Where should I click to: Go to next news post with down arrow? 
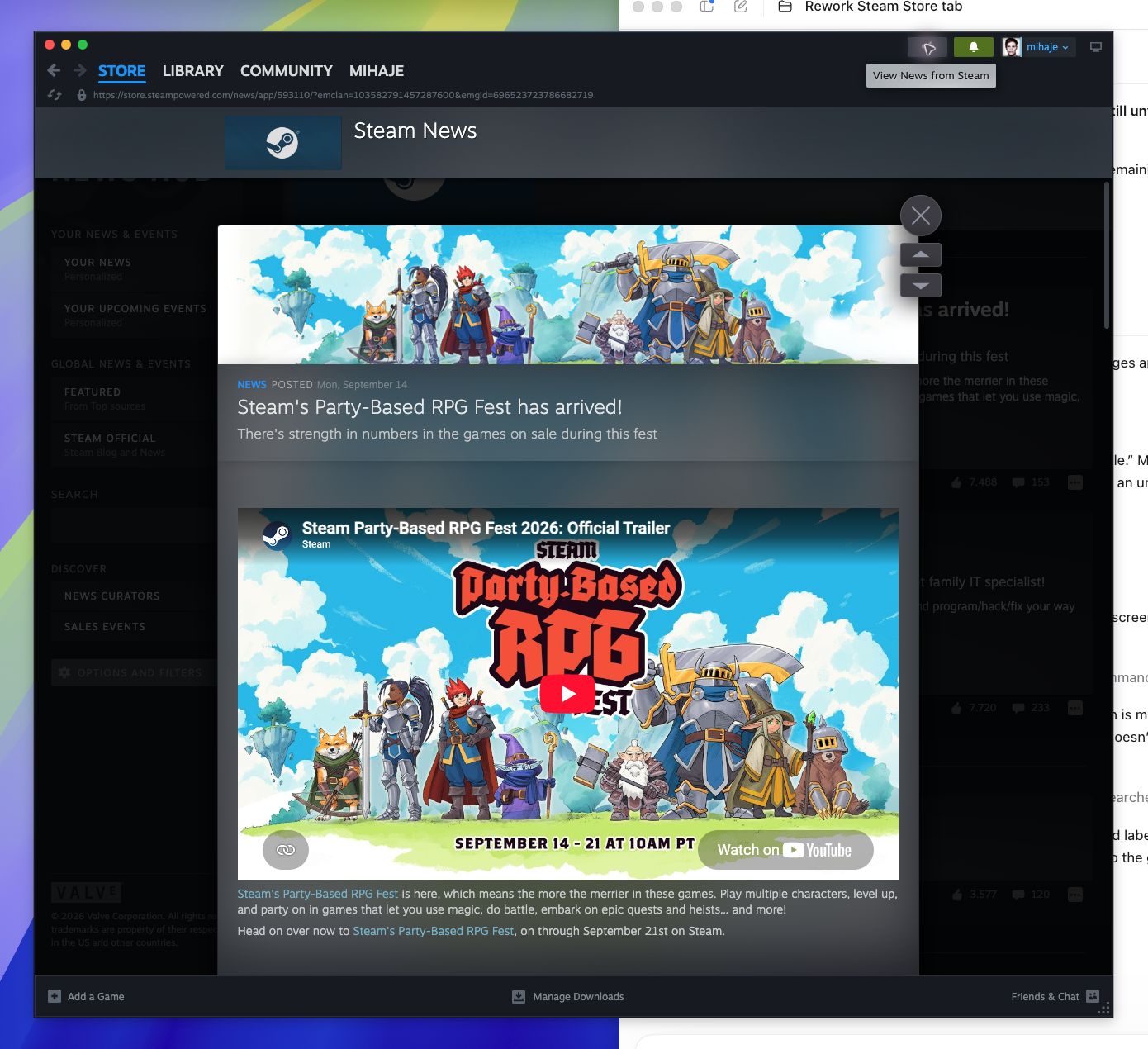pyautogui.click(x=921, y=286)
